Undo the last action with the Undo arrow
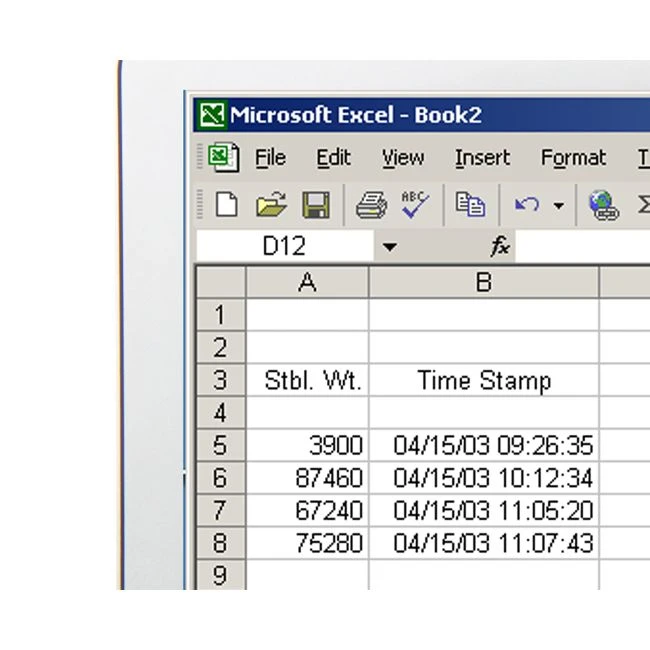 tap(527, 205)
